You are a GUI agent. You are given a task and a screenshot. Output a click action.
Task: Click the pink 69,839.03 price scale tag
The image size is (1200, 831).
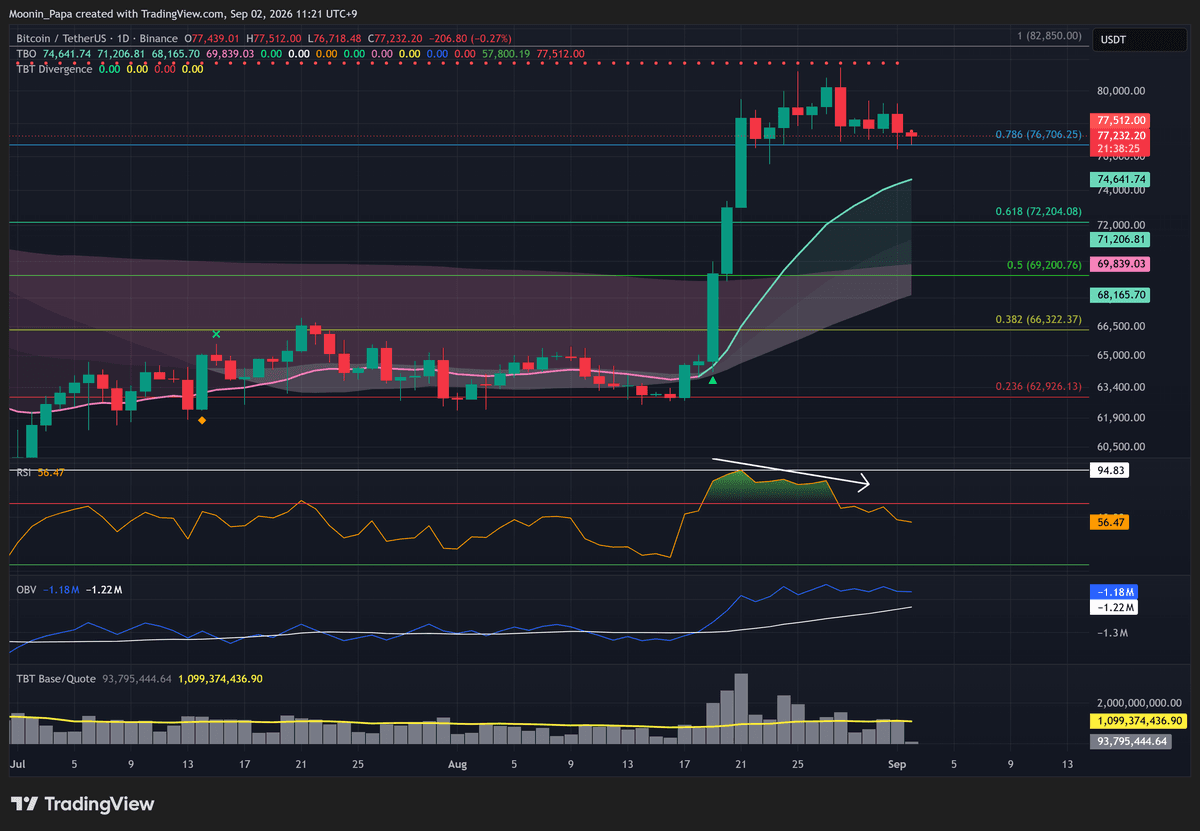tap(1121, 264)
